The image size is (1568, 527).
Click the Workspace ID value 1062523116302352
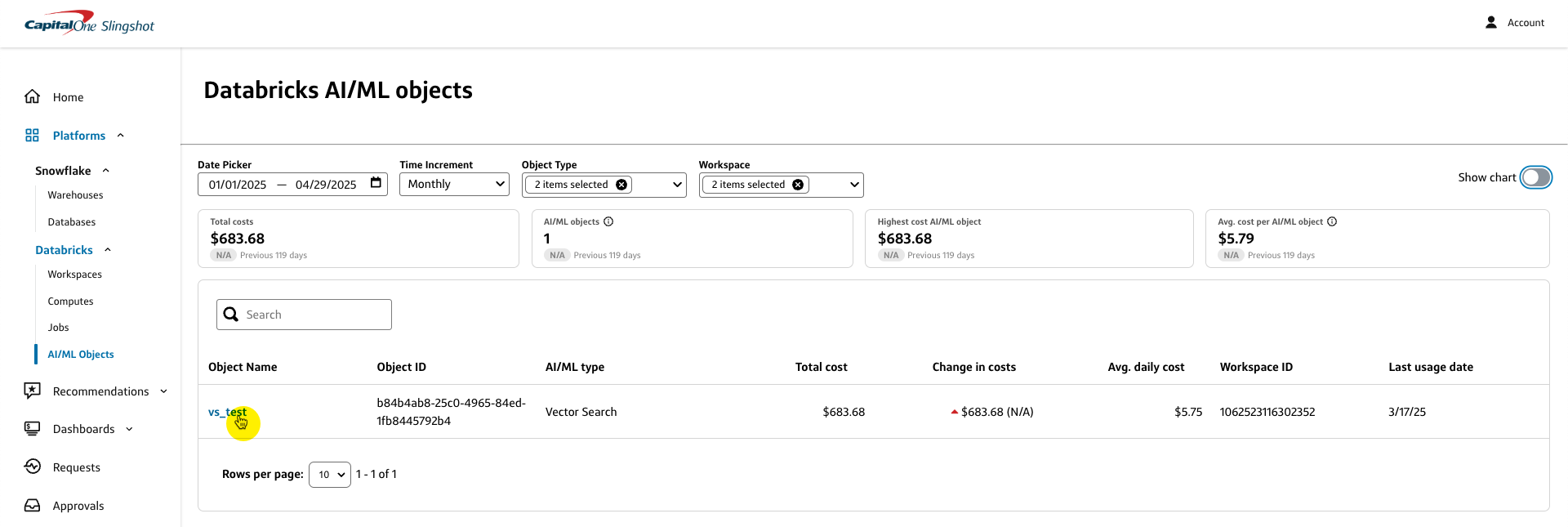coord(1267,412)
